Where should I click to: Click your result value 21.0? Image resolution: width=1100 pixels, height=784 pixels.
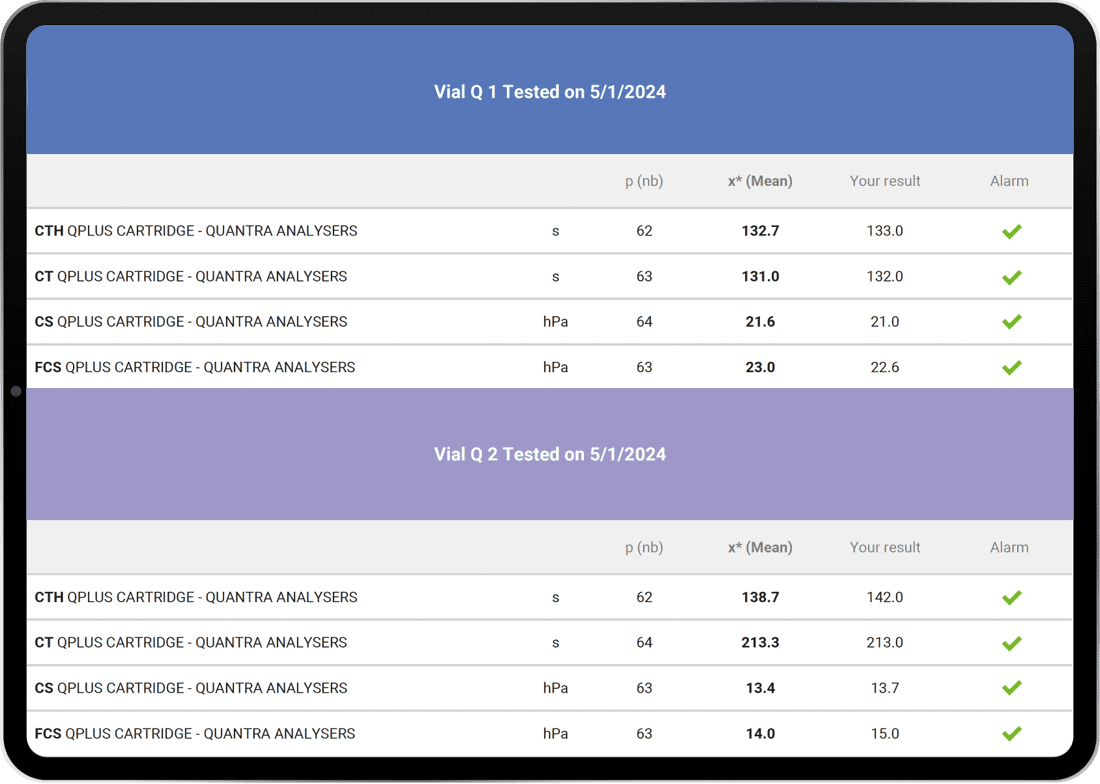pos(885,322)
